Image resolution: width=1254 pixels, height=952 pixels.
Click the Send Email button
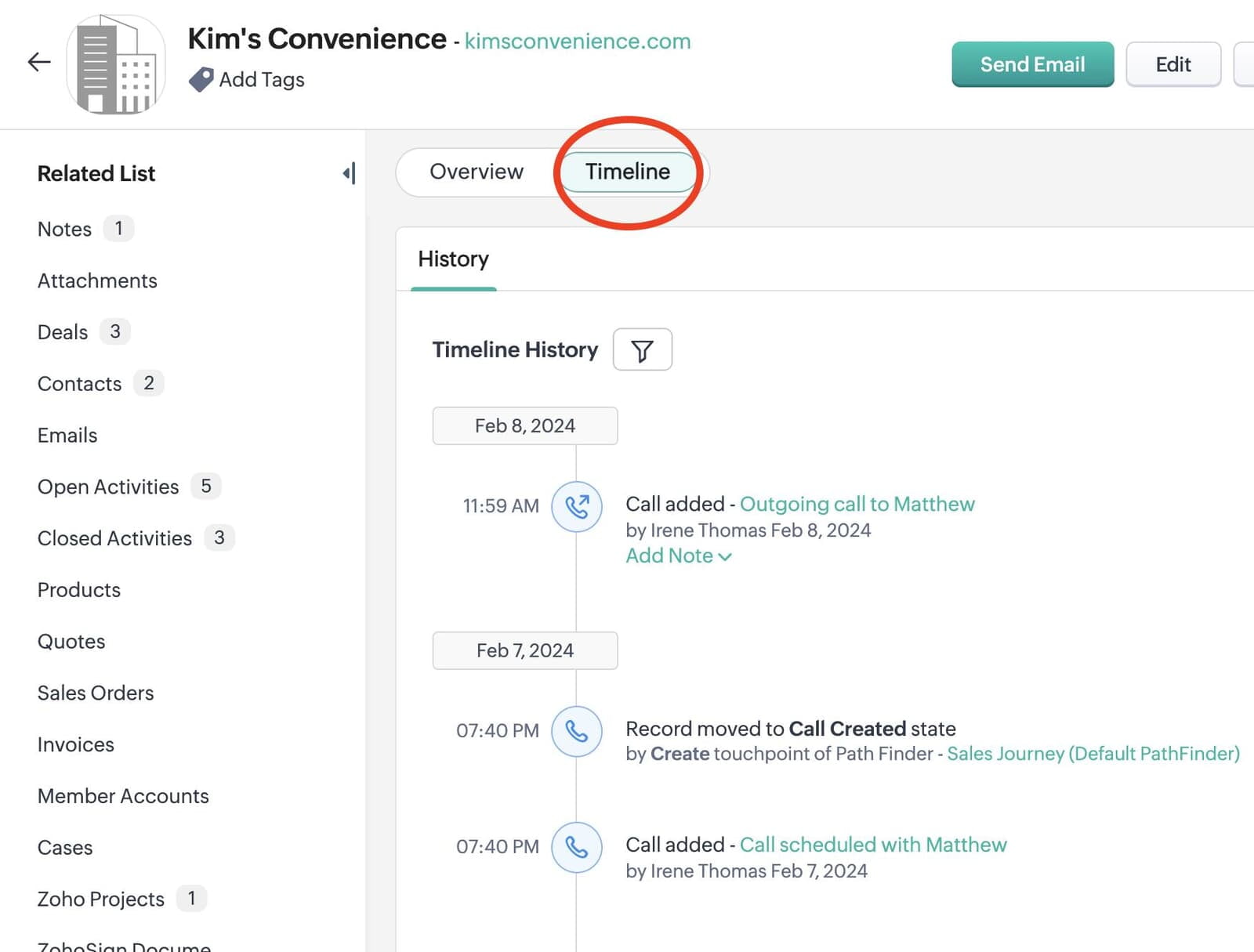(x=1033, y=64)
